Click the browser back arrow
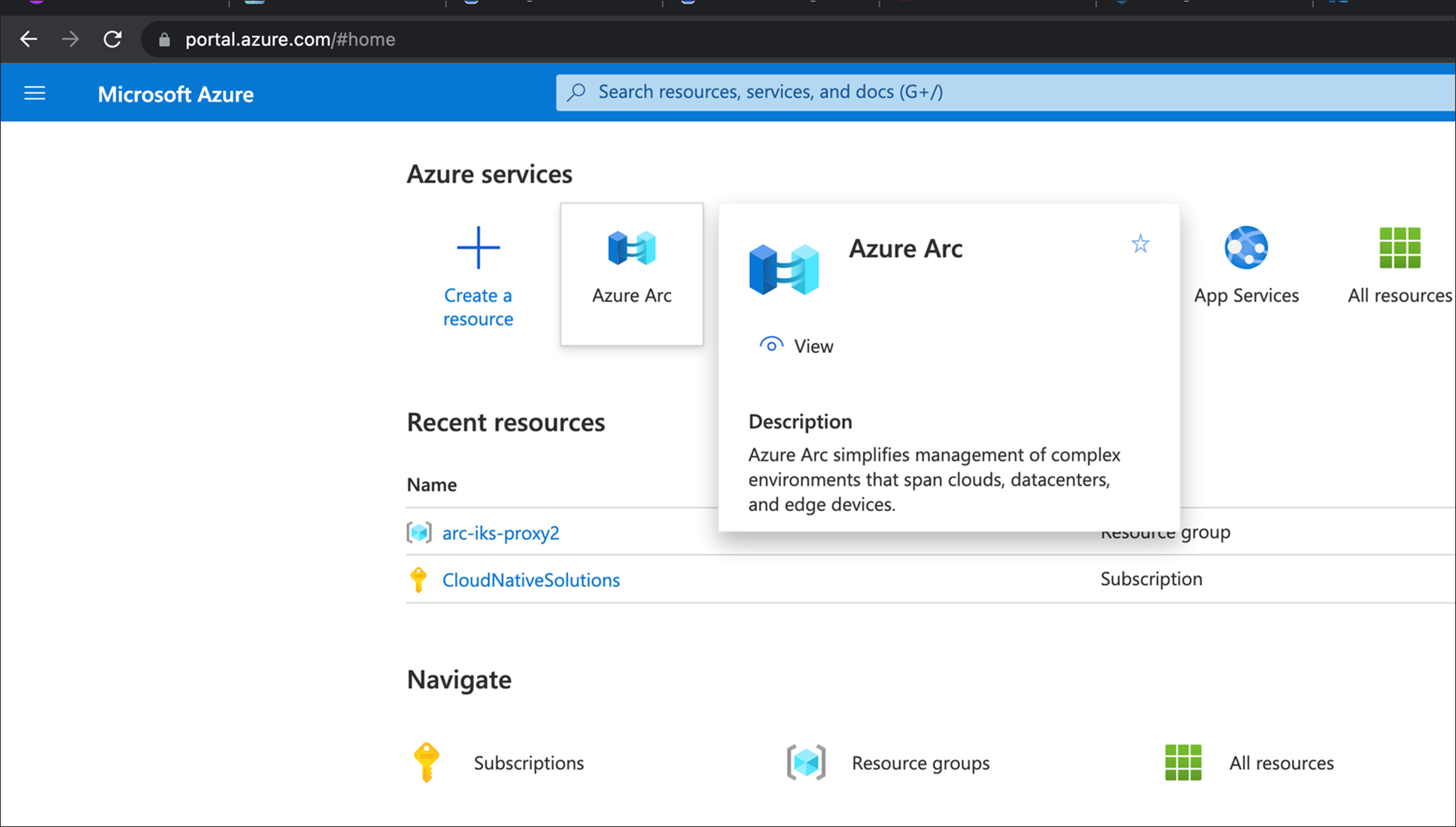The width and height of the screenshot is (1456, 827). coord(28,39)
